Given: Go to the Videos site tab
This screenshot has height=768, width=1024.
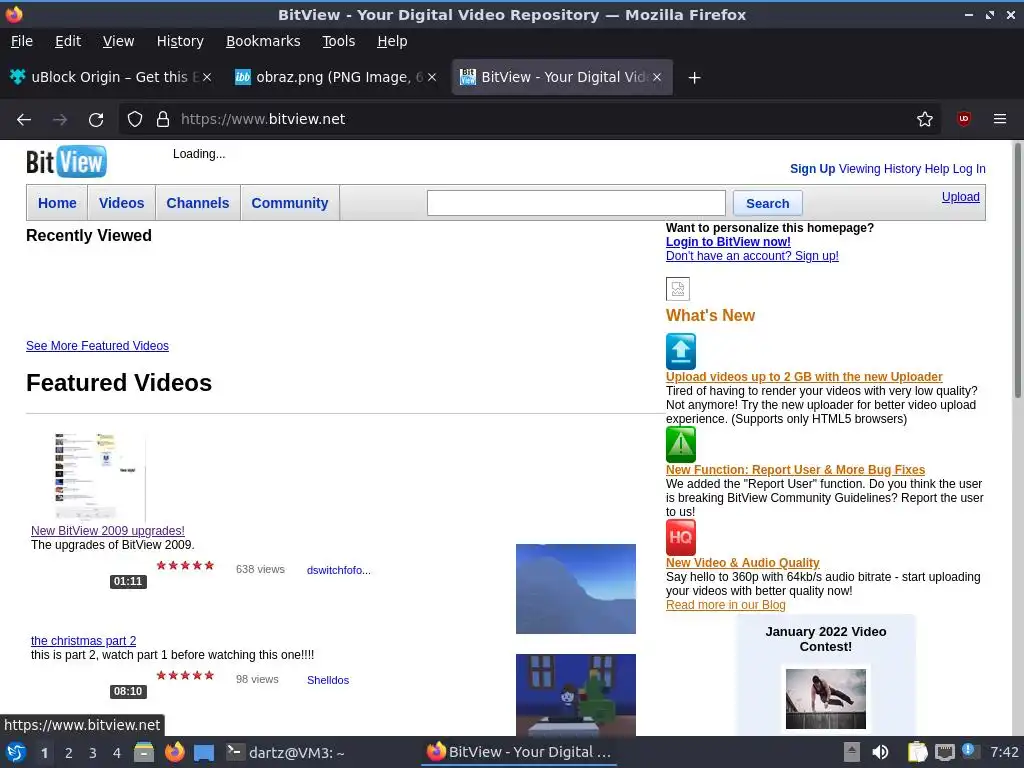Looking at the screenshot, I should pyautogui.click(x=121, y=203).
